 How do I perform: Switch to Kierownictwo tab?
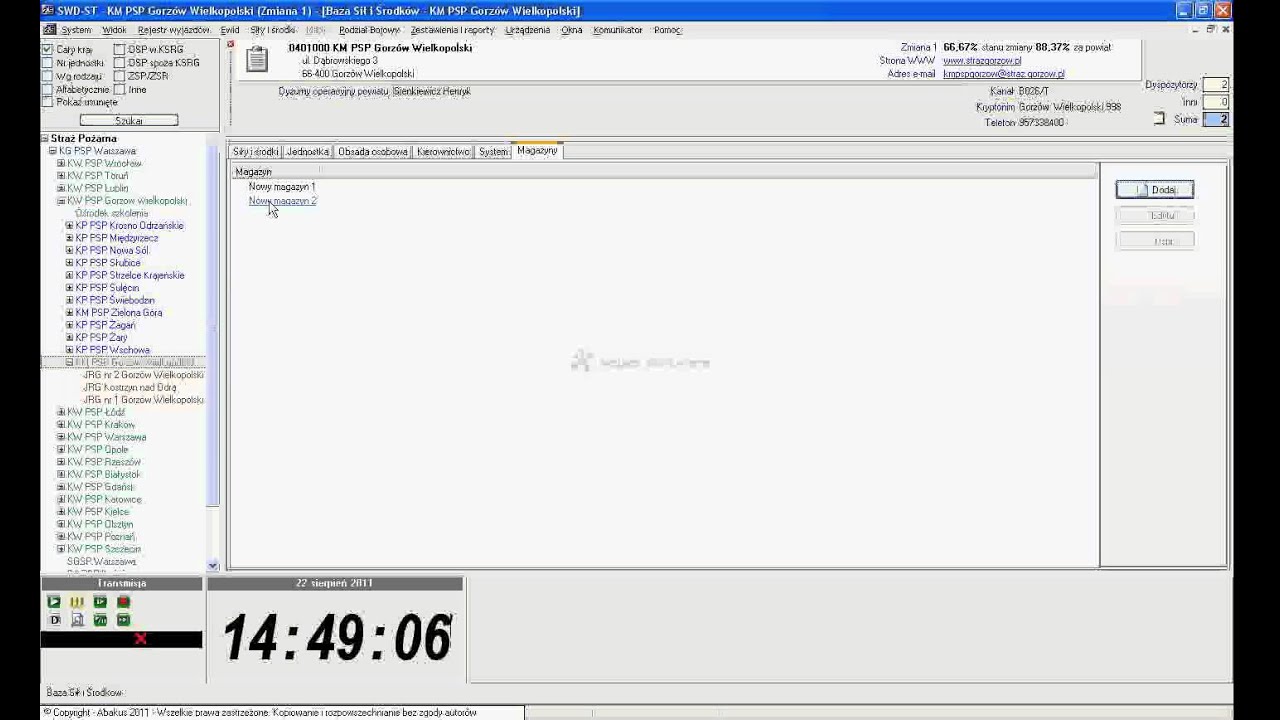443,152
